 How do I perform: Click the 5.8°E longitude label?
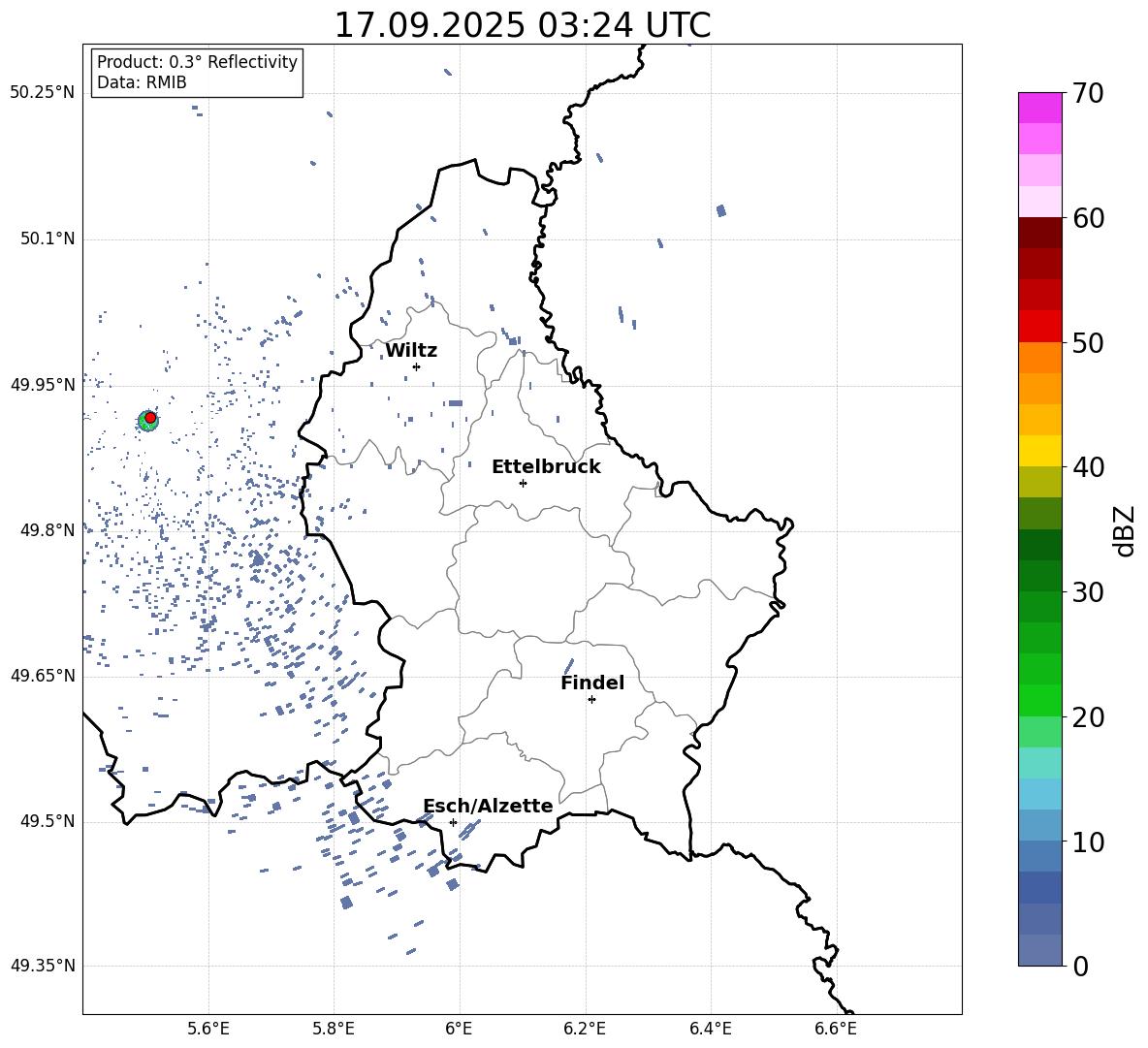point(334,1029)
